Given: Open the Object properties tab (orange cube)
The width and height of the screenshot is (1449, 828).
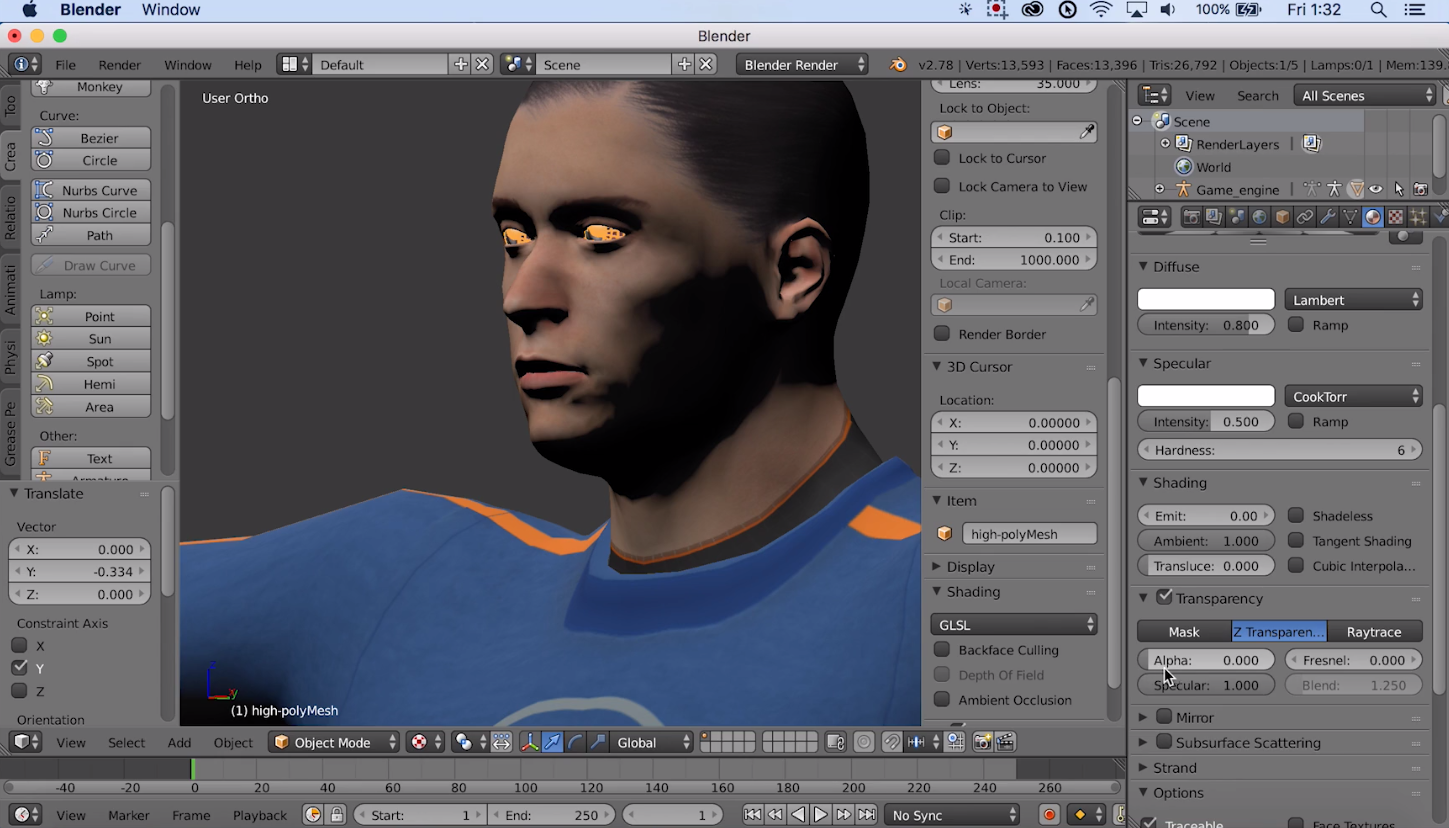Looking at the screenshot, I should 1282,217.
